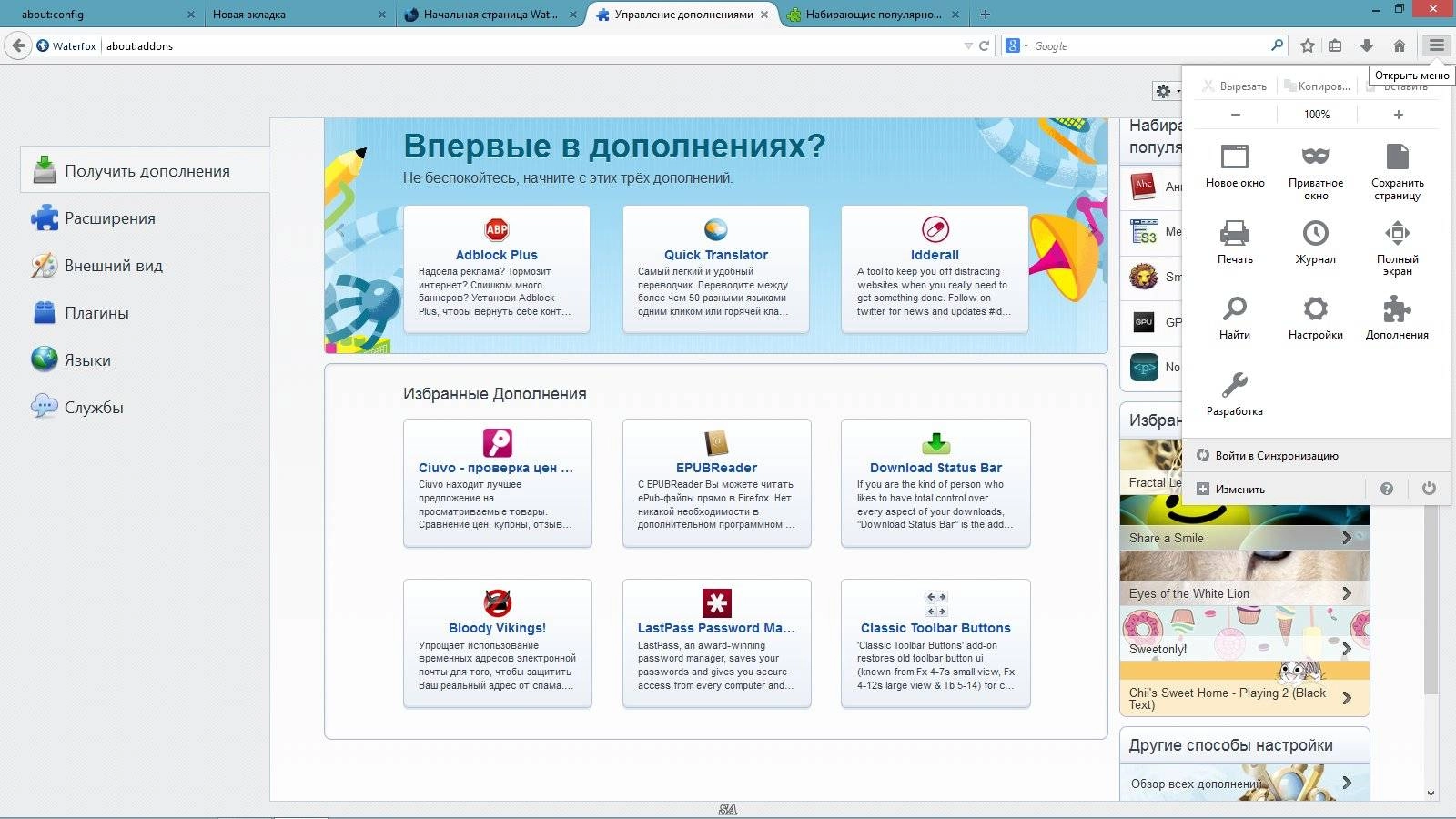Open new tab with plus button

[985, 14]
